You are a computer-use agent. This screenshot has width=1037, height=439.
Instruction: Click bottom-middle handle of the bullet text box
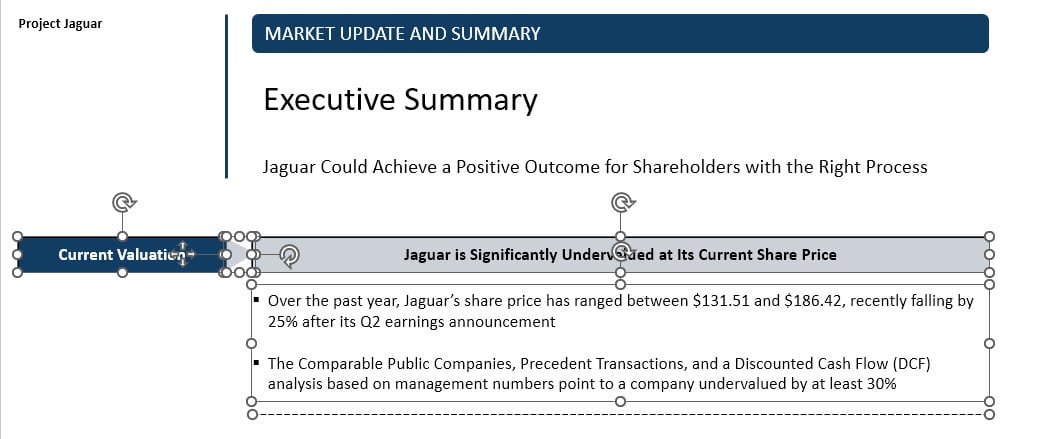click(x=620, y=401)
